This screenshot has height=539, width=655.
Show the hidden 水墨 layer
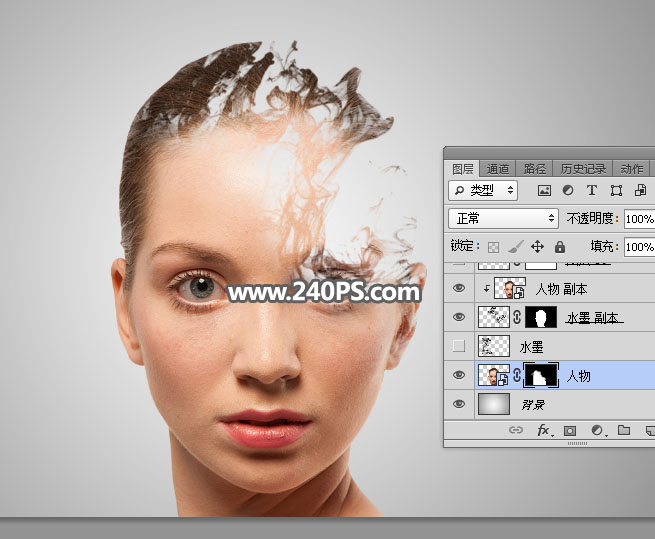459,347
